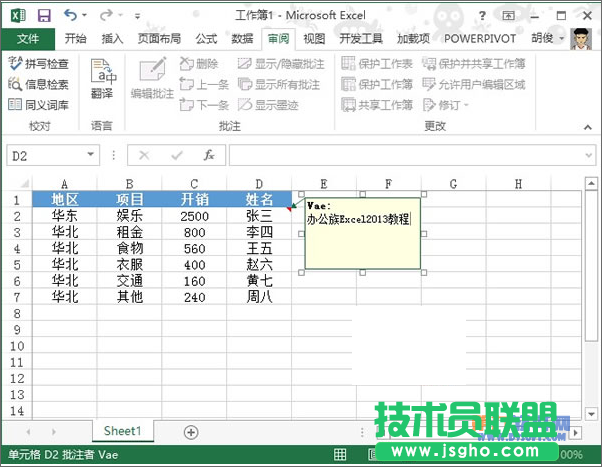Toggle Show/Hide Comment (显示/隐藏批注)
Screen dimensions: 602x467
point(281,63)
